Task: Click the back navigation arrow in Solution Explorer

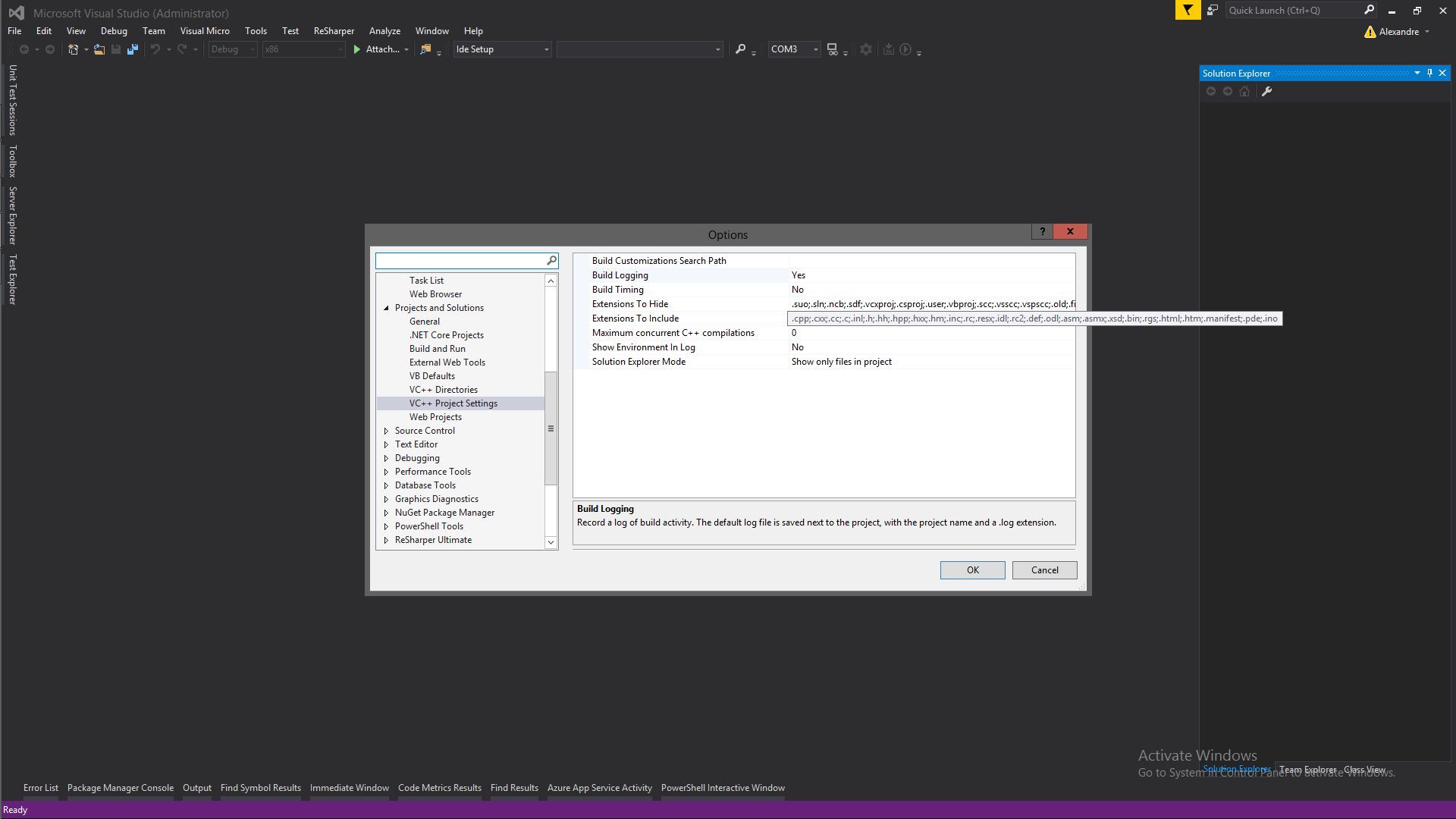Action: [1211, 91]
